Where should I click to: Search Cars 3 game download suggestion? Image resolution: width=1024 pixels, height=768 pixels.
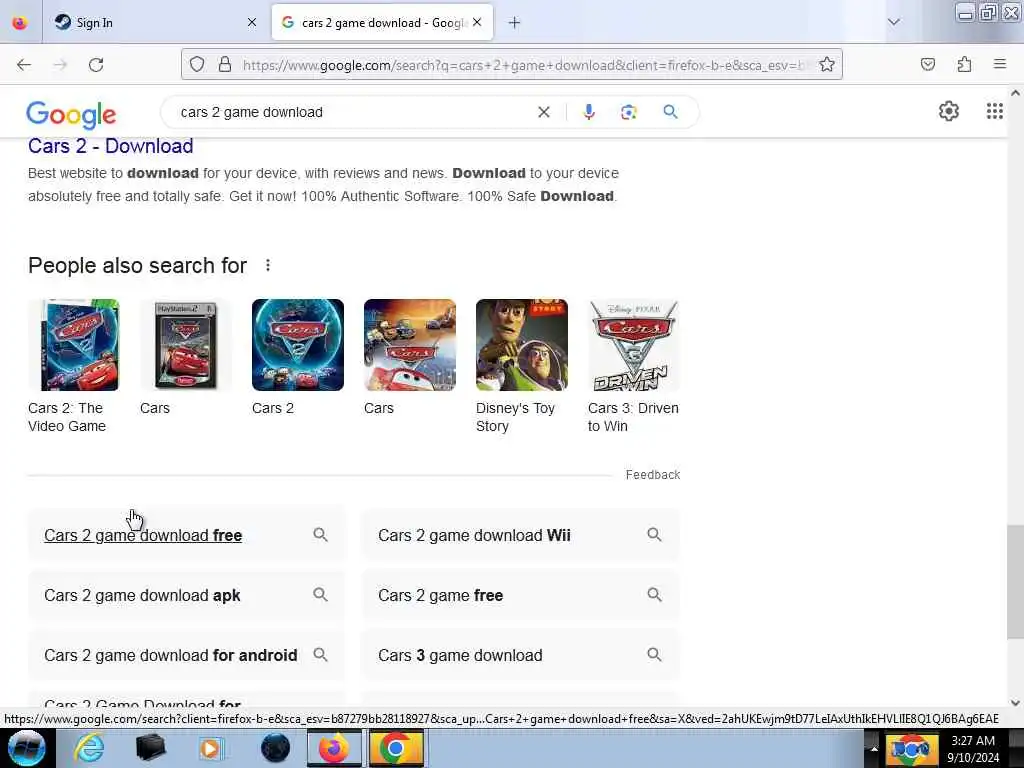click(x=520, y=655)
